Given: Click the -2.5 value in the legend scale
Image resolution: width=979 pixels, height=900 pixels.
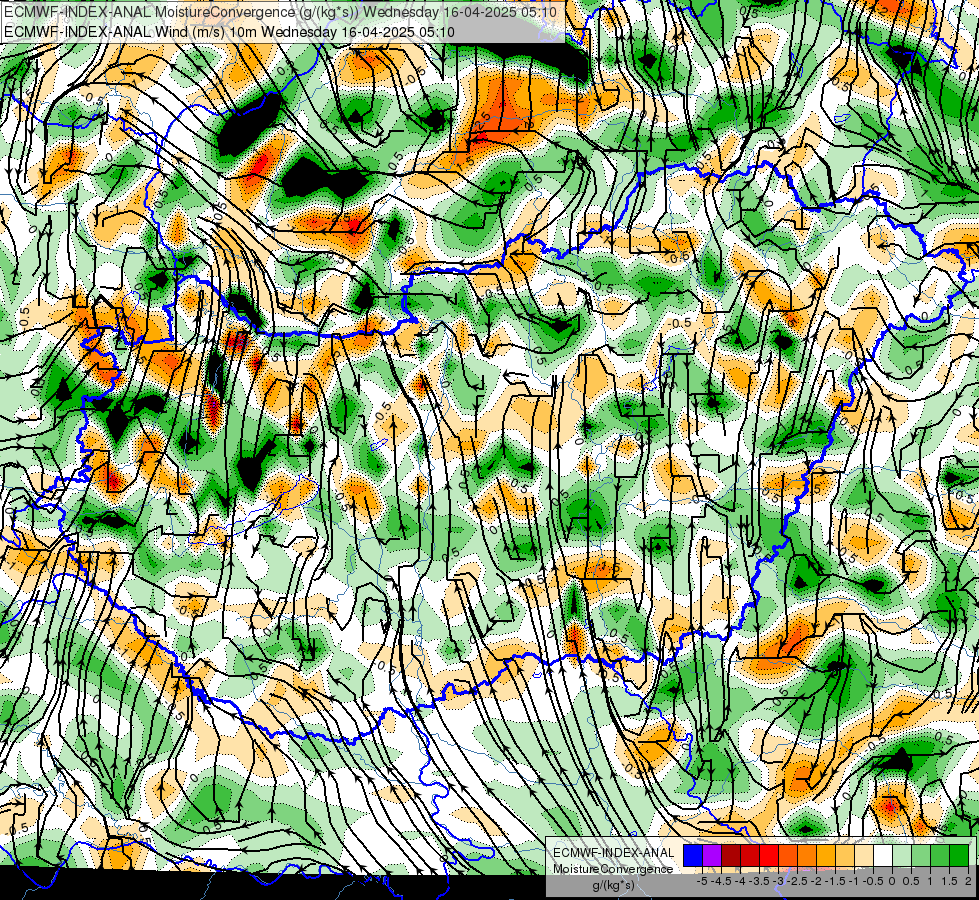Looking at the screenshot, I should point(797,881).
